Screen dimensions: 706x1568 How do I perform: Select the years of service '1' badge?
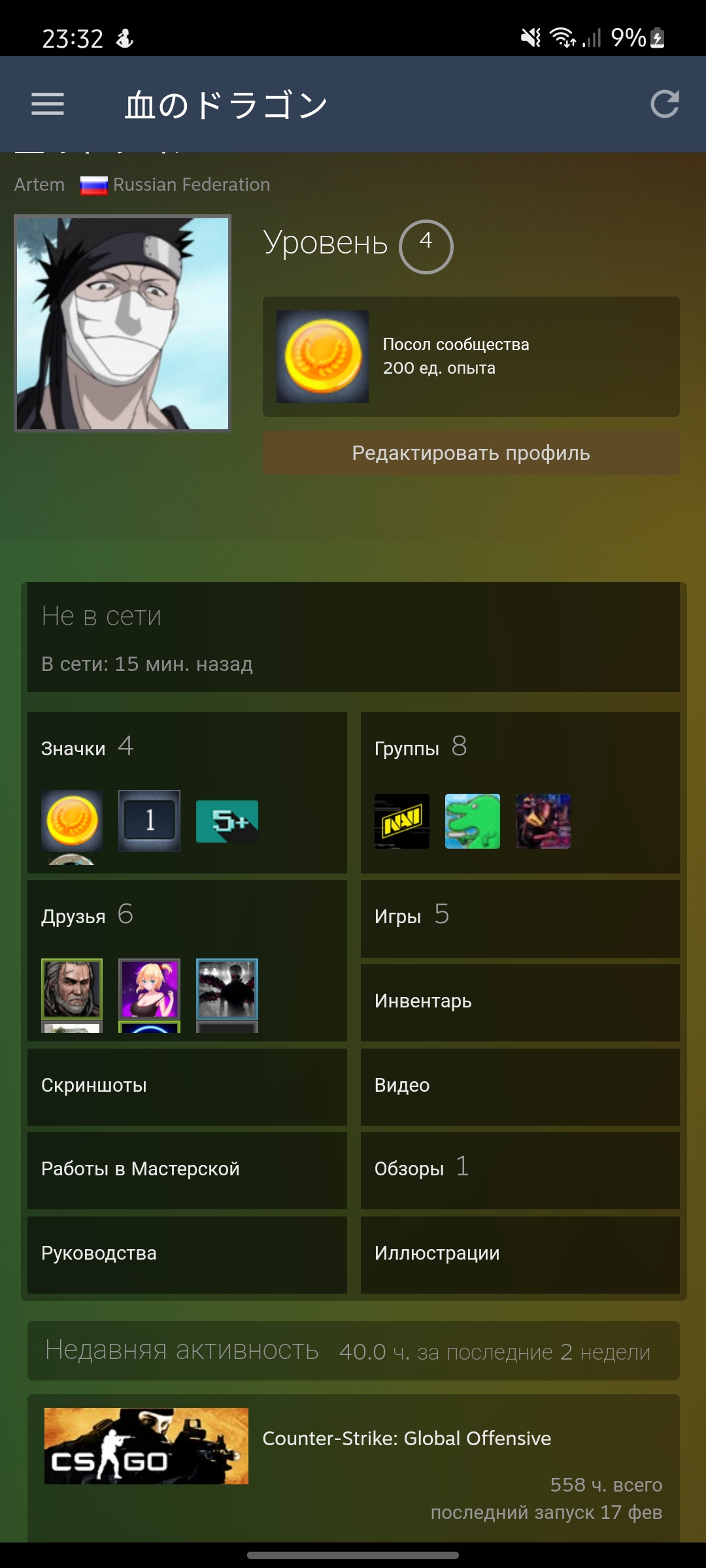click(149, 821)
